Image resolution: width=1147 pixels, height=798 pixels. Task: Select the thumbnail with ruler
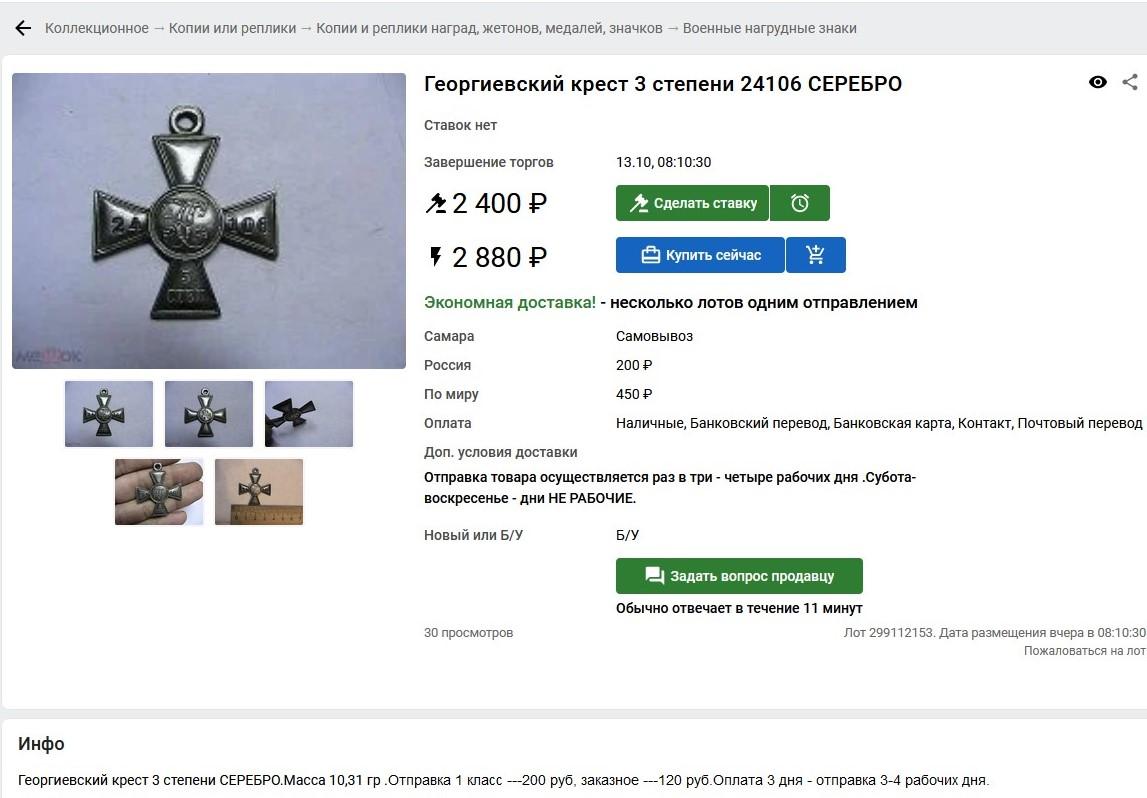pos(259,492)
